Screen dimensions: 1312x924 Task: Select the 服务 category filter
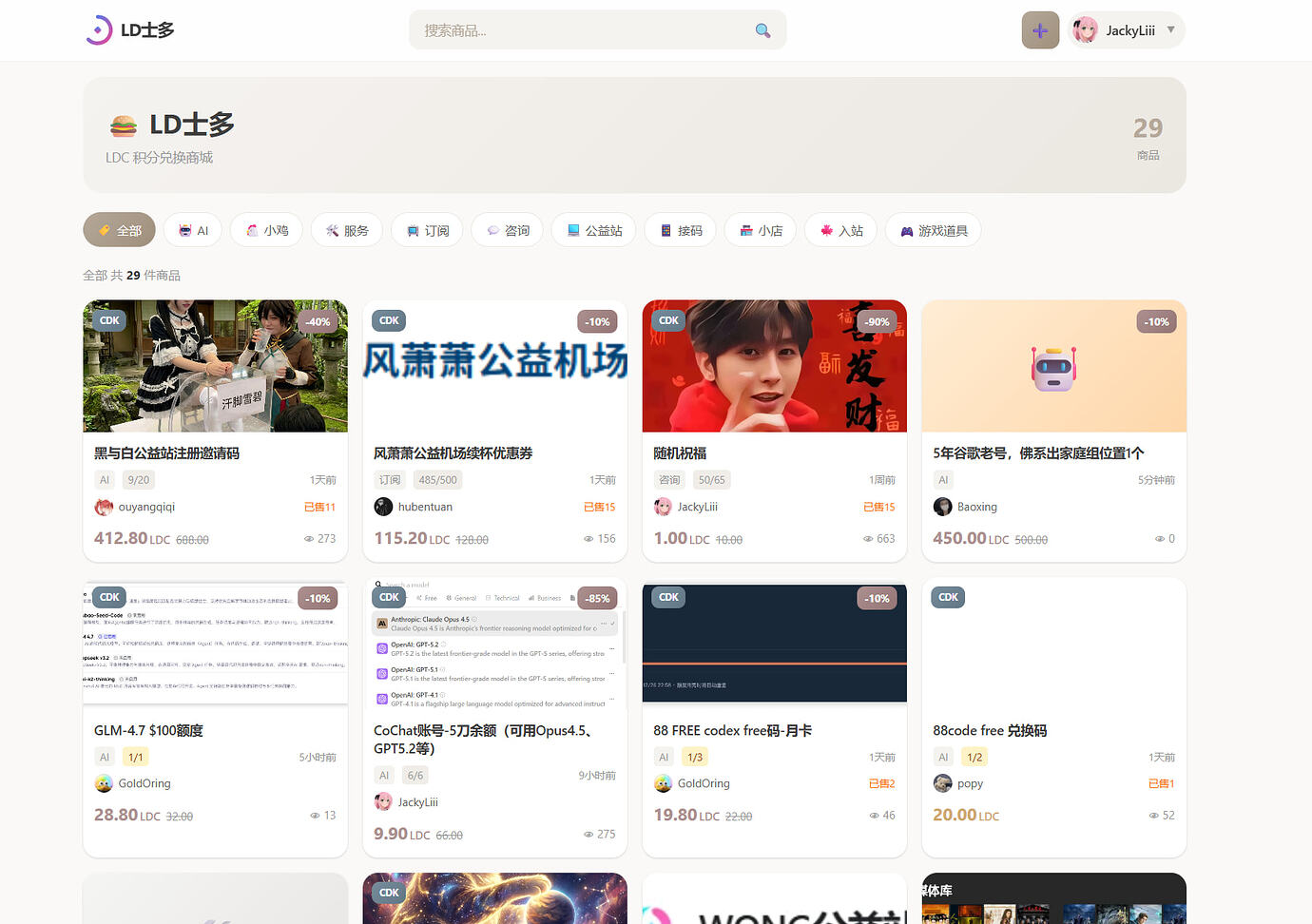(x=347, y=230)
